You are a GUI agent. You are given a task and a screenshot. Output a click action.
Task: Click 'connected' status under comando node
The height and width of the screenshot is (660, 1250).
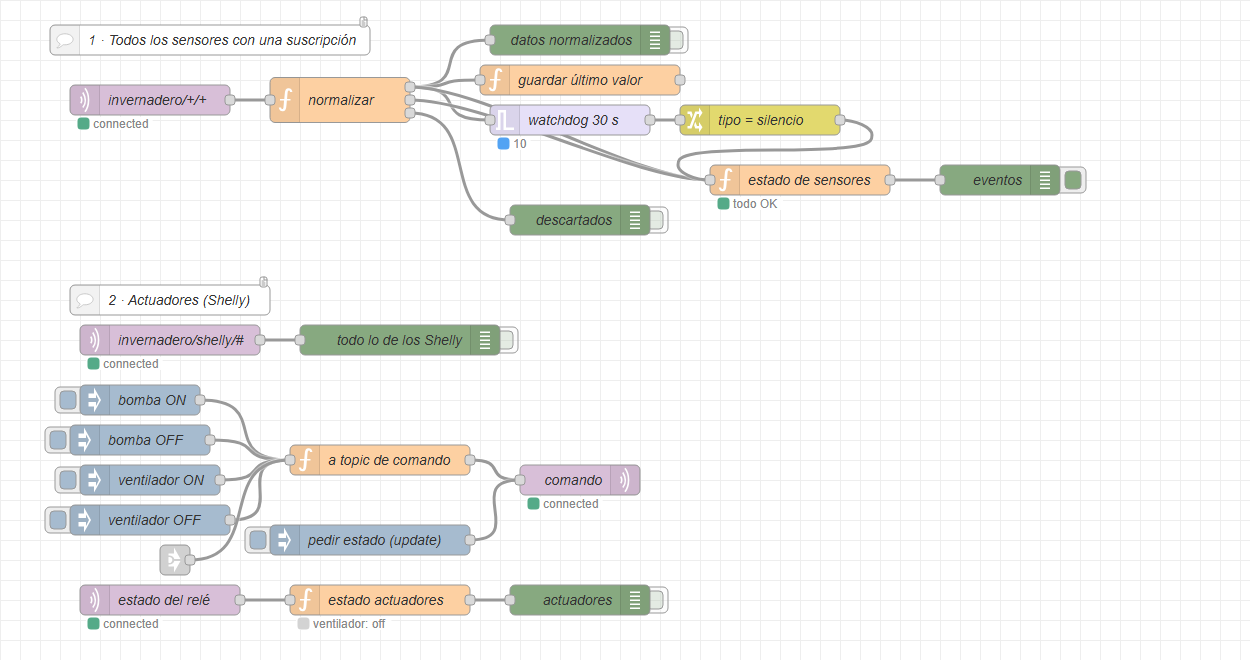pos(570,504)
